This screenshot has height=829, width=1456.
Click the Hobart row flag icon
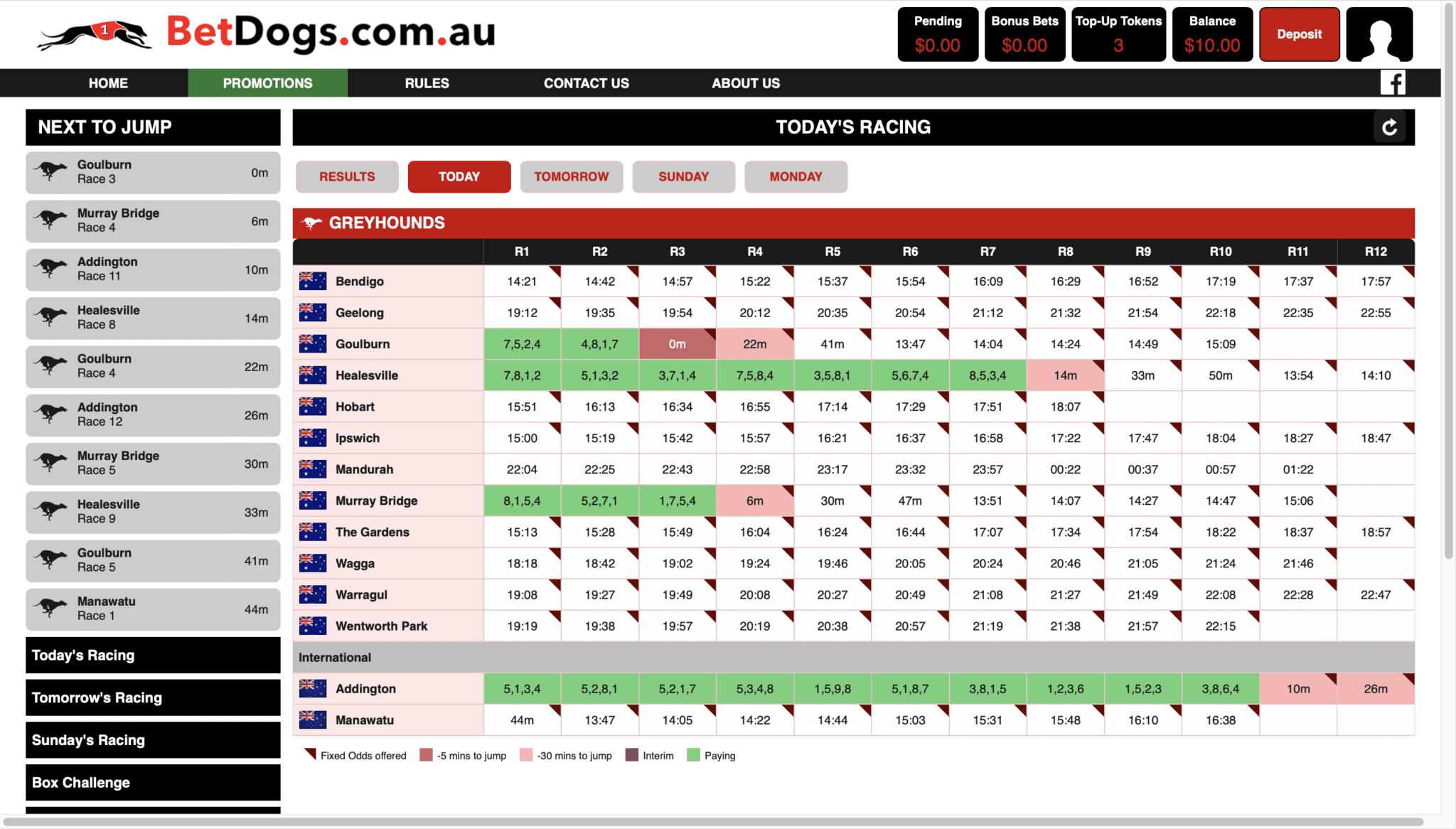313,406
